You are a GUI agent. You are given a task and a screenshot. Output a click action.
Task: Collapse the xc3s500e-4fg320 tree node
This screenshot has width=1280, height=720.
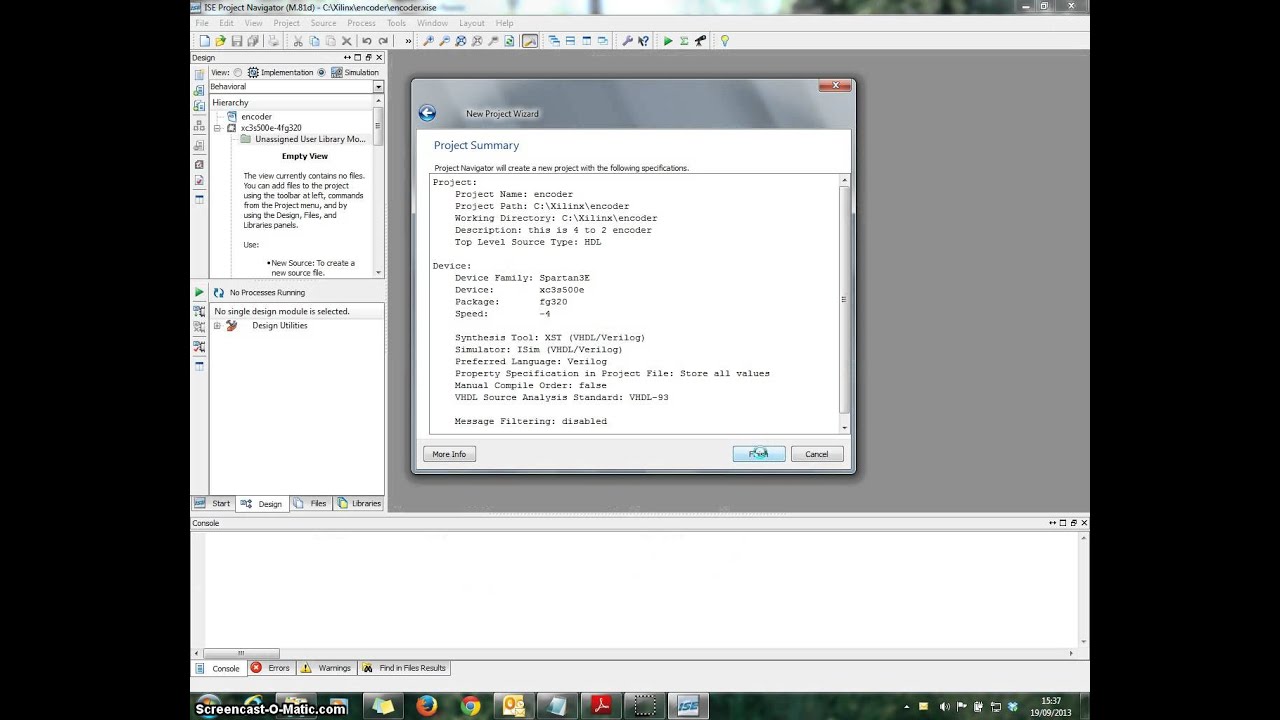pyautogui.click(x=217, y=128)
